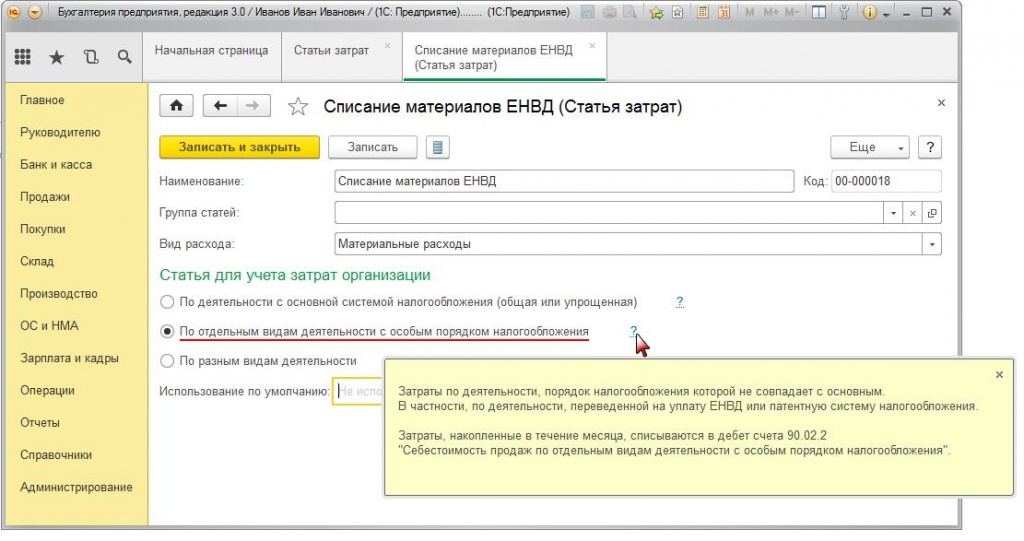Open the 'Группа статей' dropdown list

(893, 213)
